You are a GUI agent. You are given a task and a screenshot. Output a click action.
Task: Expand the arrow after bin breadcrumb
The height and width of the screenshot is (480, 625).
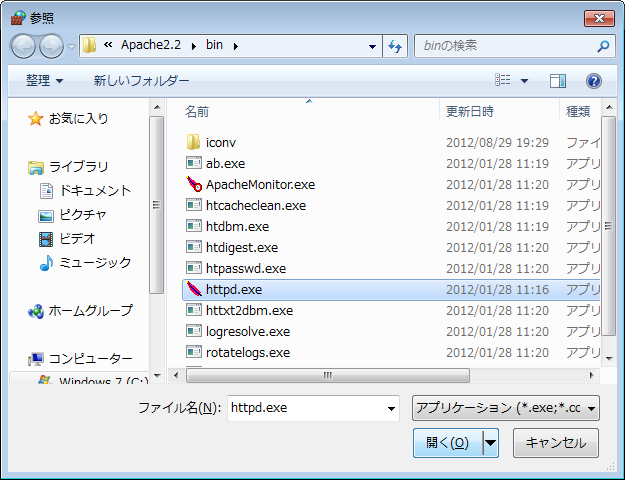tap(236, 46)
